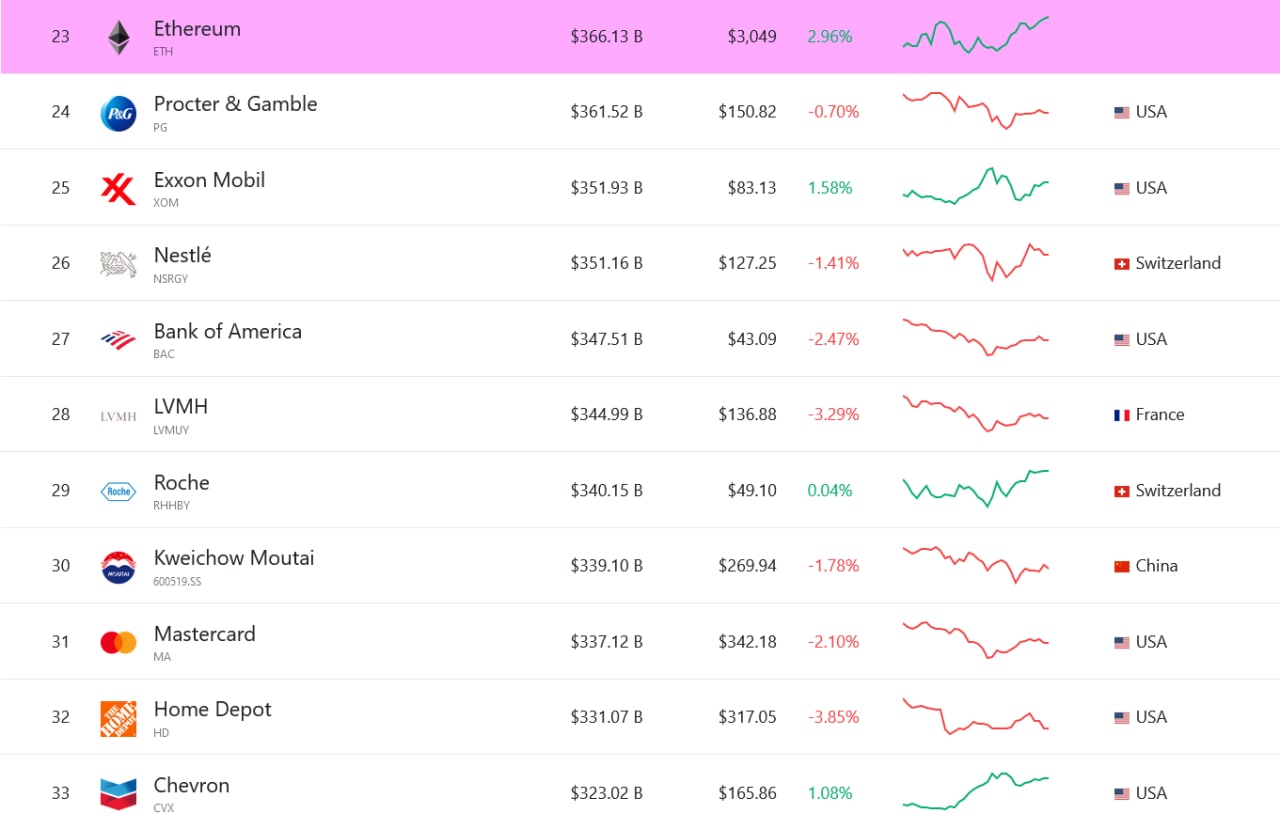Click the Kweichow Moutai logo
The width and height of the screenshot is (1280, 829).
pyautogui.click(x=119, y=567)
